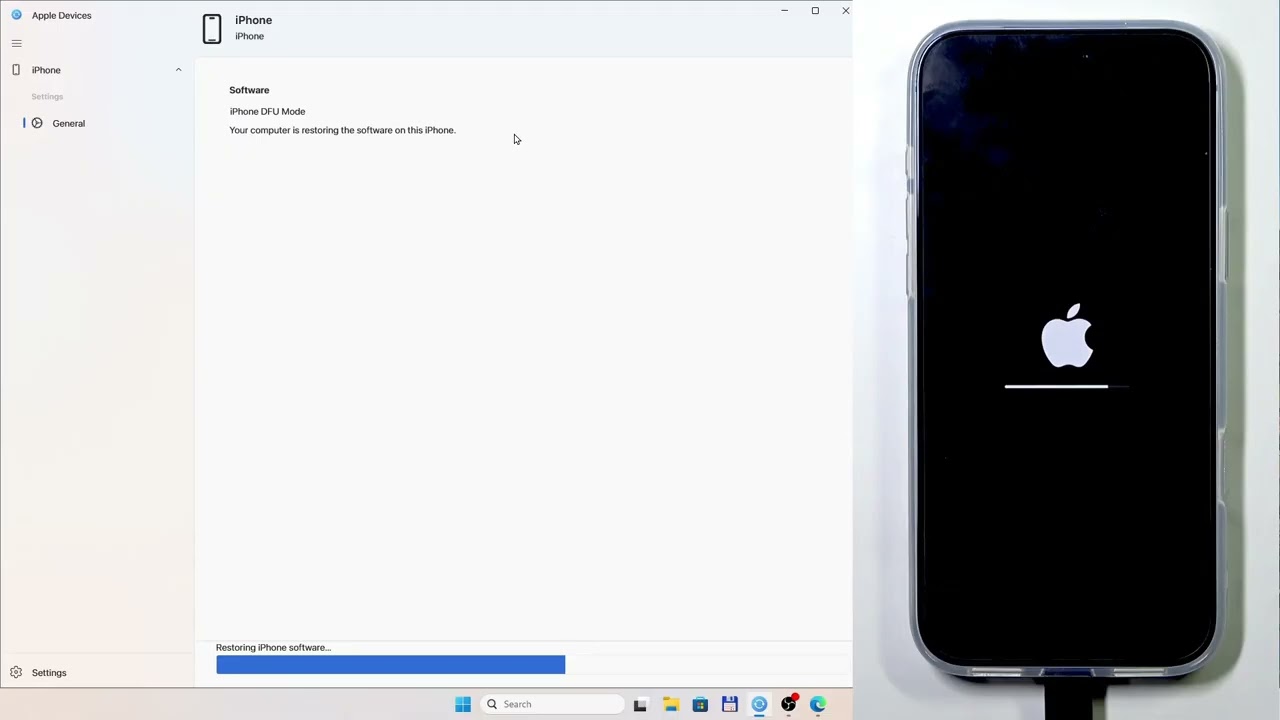Click Apple Devices icon in taskbar
The image size is (1280, 720).
(759, 704)
